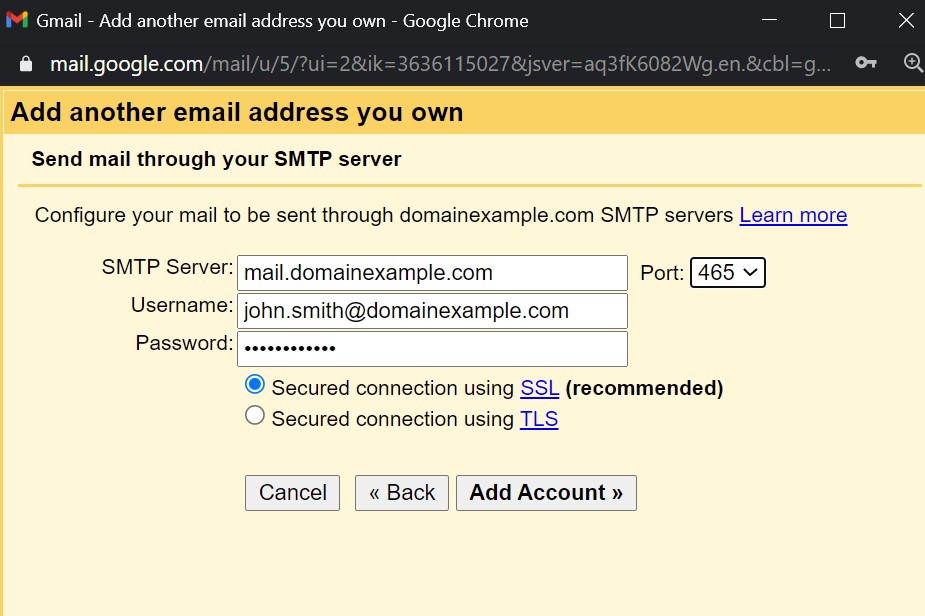
Task: Open the SSL hyperlink
Action: 540,388
